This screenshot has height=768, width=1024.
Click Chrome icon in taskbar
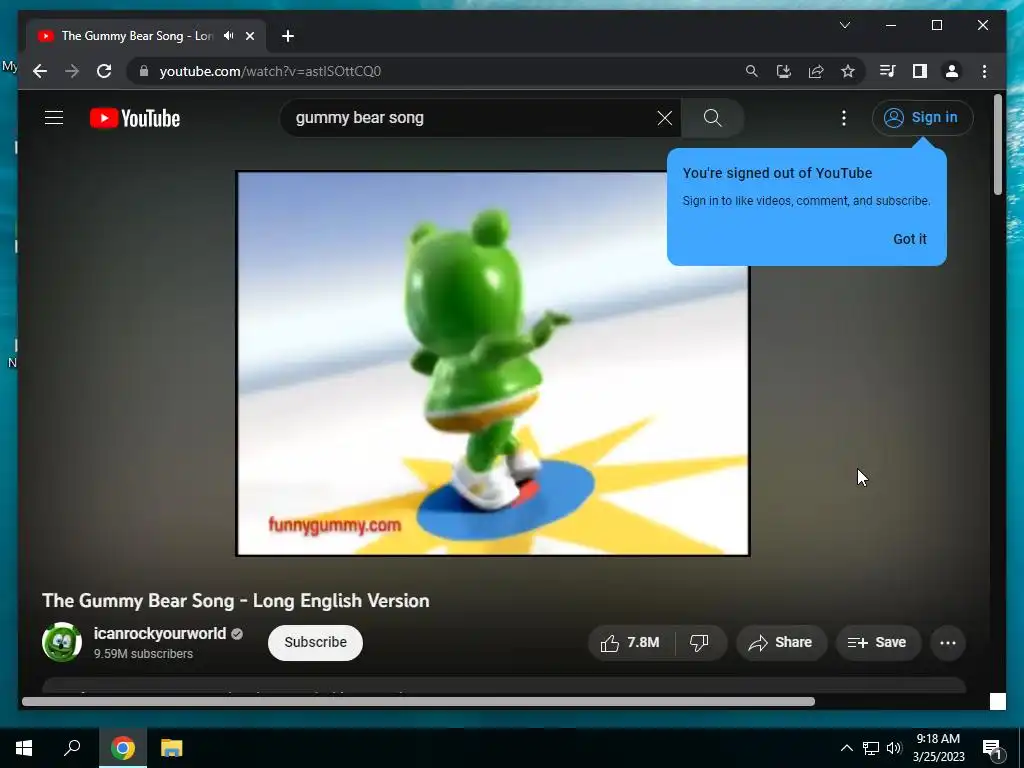click(x=122, y=748)
